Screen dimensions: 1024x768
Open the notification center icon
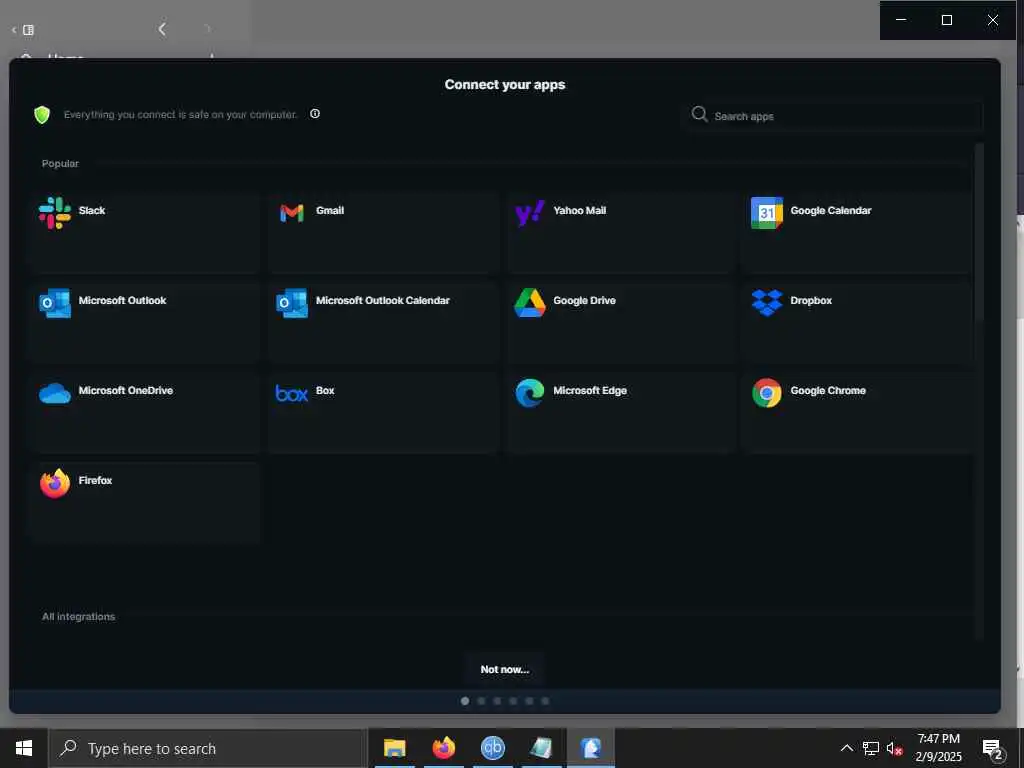[x=992, y=748]
